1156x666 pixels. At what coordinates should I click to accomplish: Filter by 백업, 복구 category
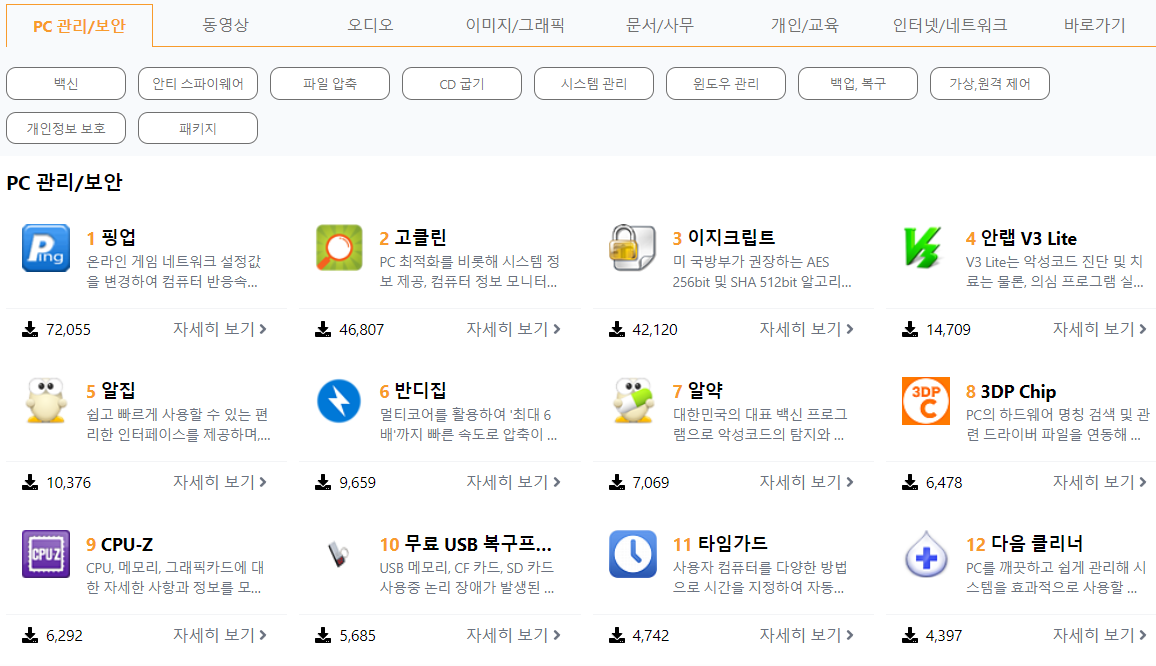click(857, 83)
